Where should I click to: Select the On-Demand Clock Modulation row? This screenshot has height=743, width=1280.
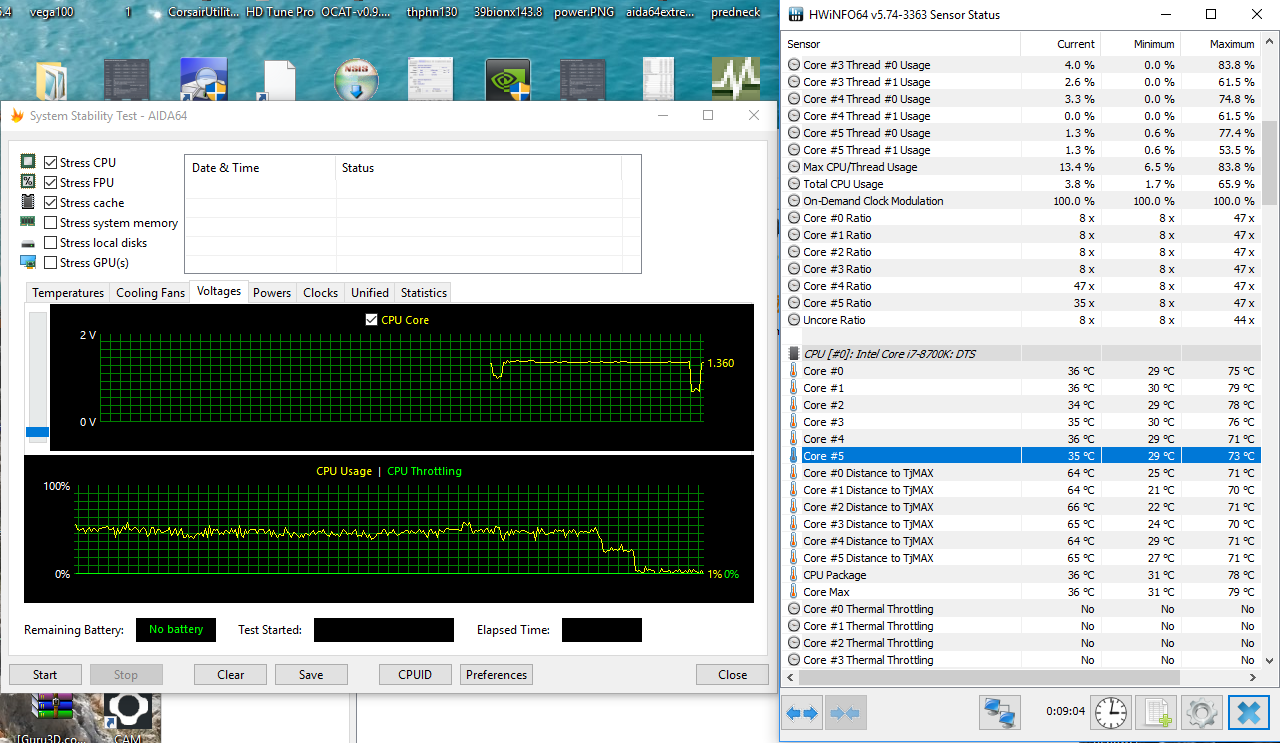pos(1021,201)
